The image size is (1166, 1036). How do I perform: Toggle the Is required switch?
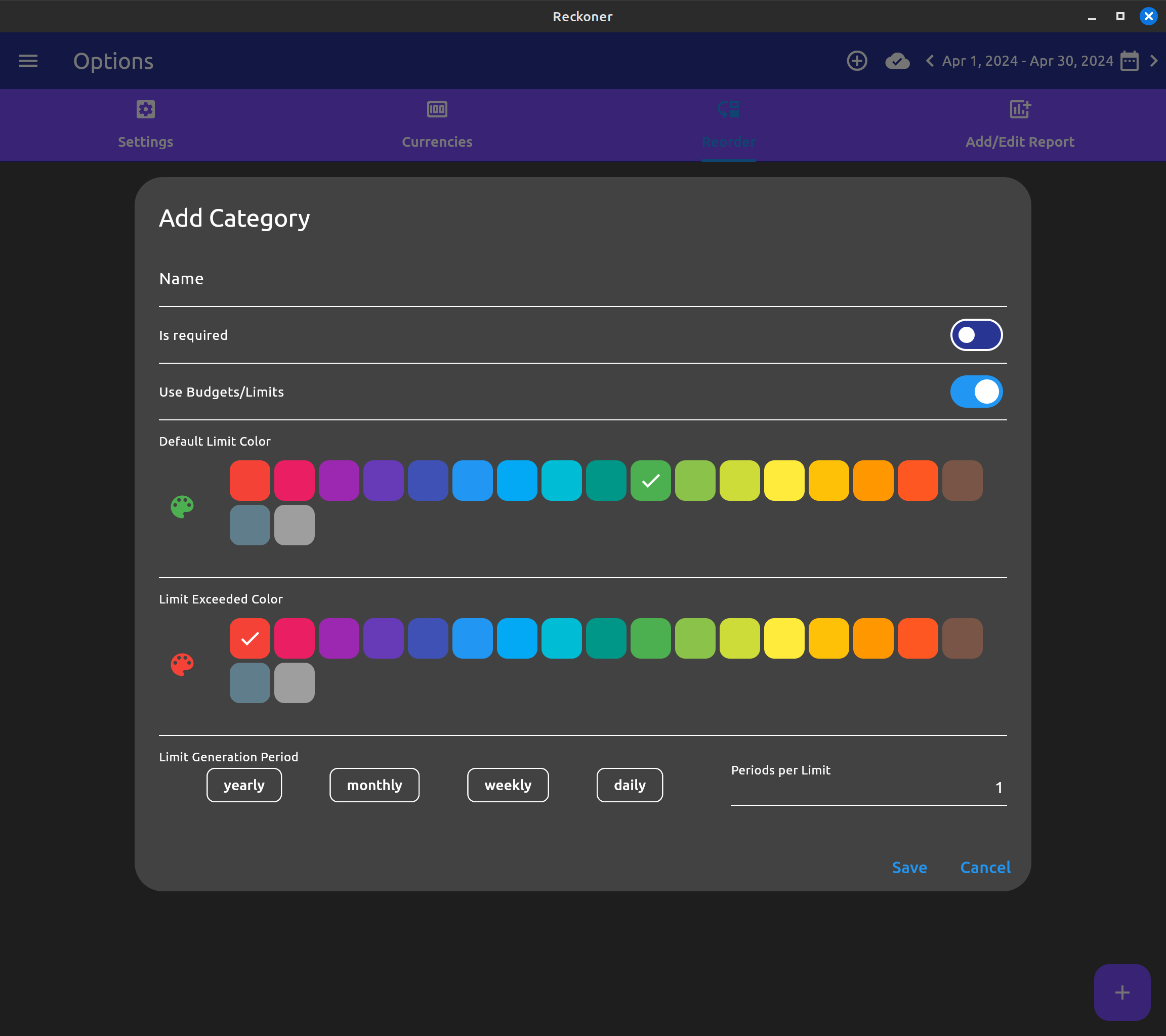click(976, 335)
